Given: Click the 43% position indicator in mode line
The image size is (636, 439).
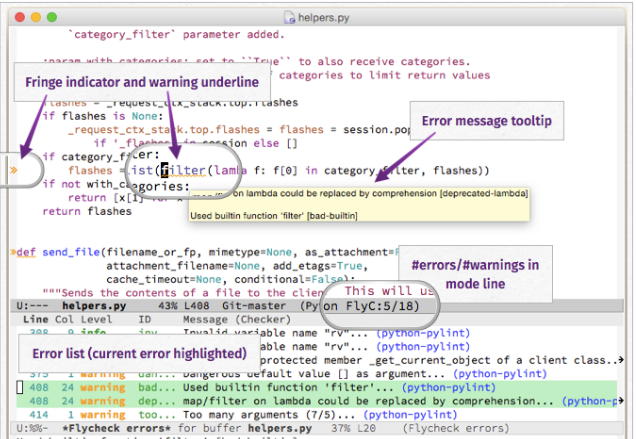Looking at the screenshot, I should [168, 306].
